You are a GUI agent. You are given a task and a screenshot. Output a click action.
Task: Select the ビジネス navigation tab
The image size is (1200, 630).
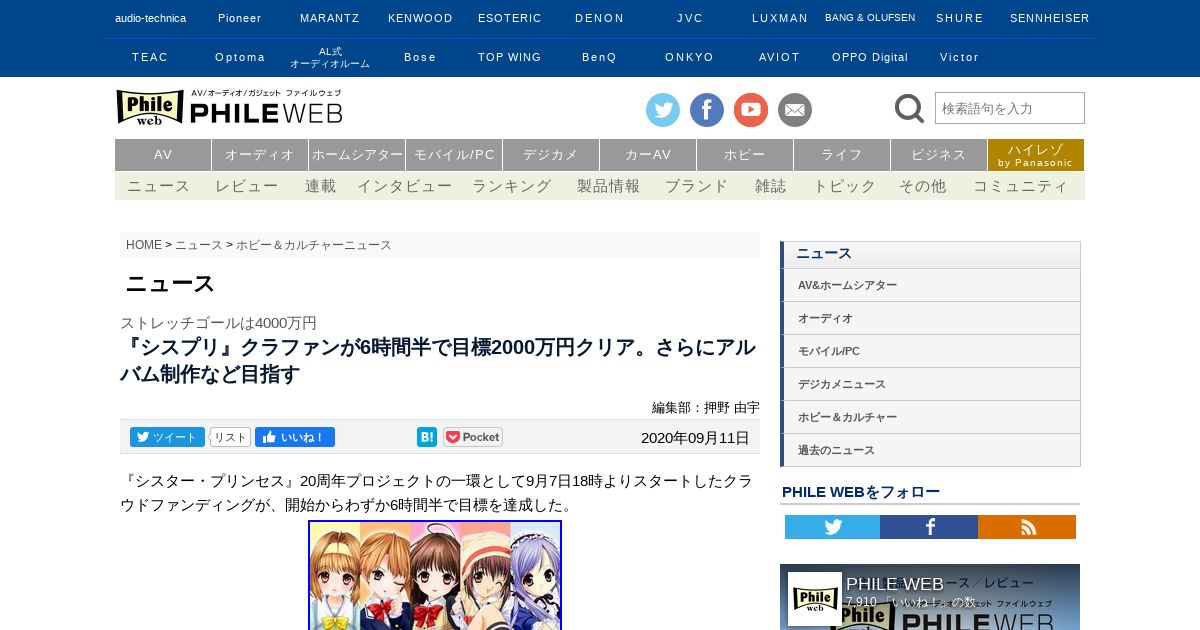(x=939, y=155)
